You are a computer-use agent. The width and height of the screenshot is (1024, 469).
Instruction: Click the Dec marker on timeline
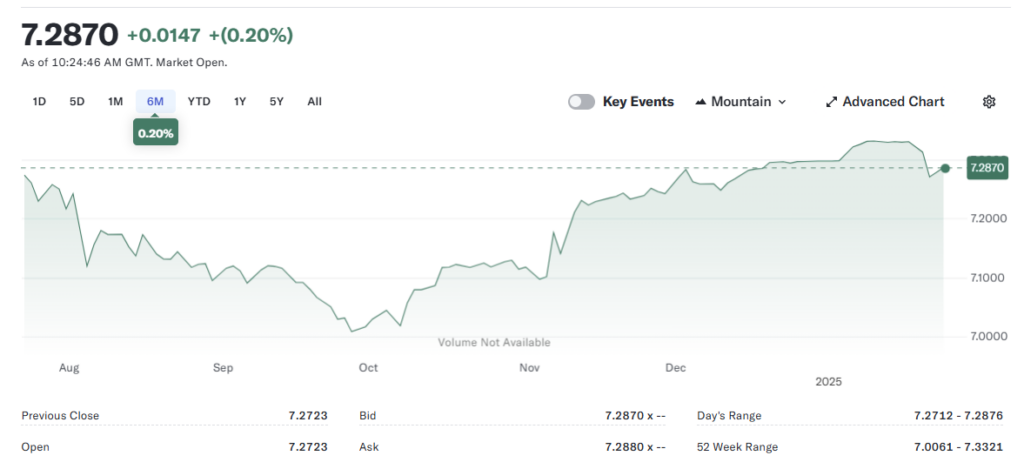coord(676,368)
